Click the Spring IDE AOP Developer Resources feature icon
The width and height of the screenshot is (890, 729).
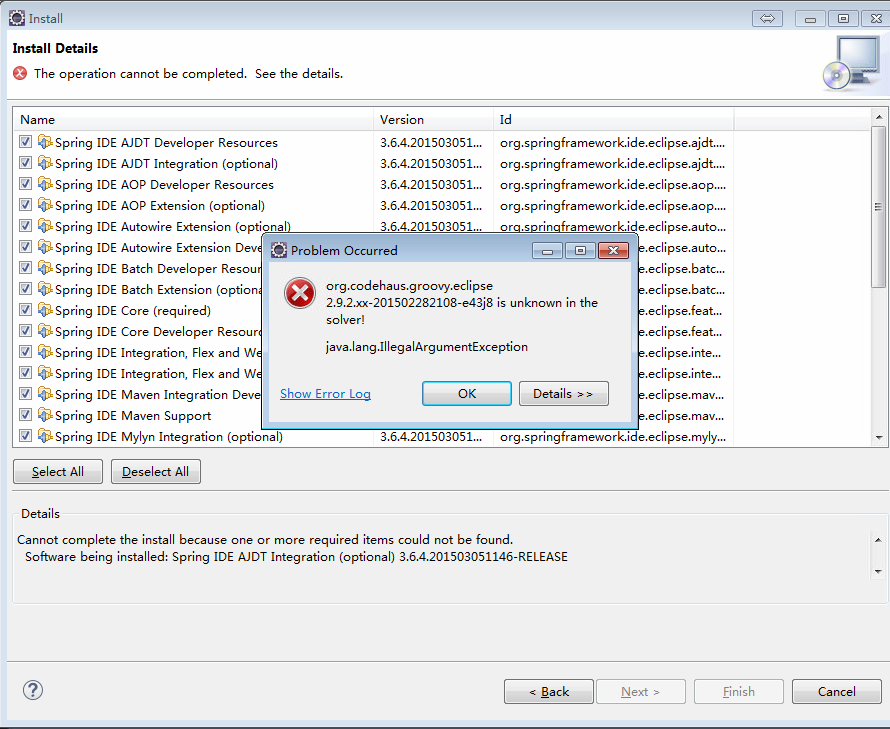[x=45, y=183]
